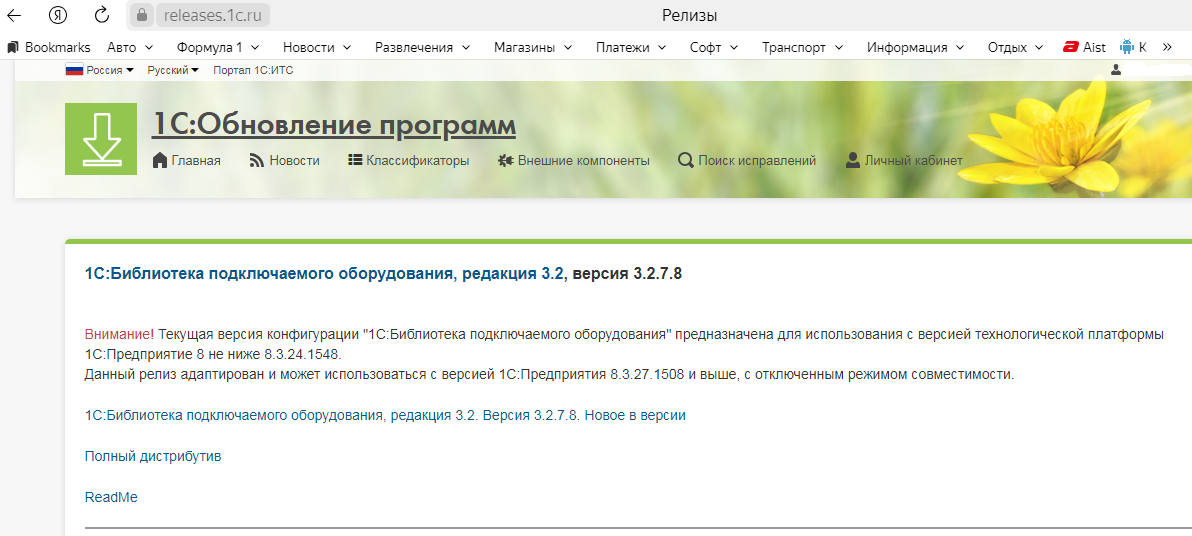Click the browser back arrow

[x=14, y=15]
